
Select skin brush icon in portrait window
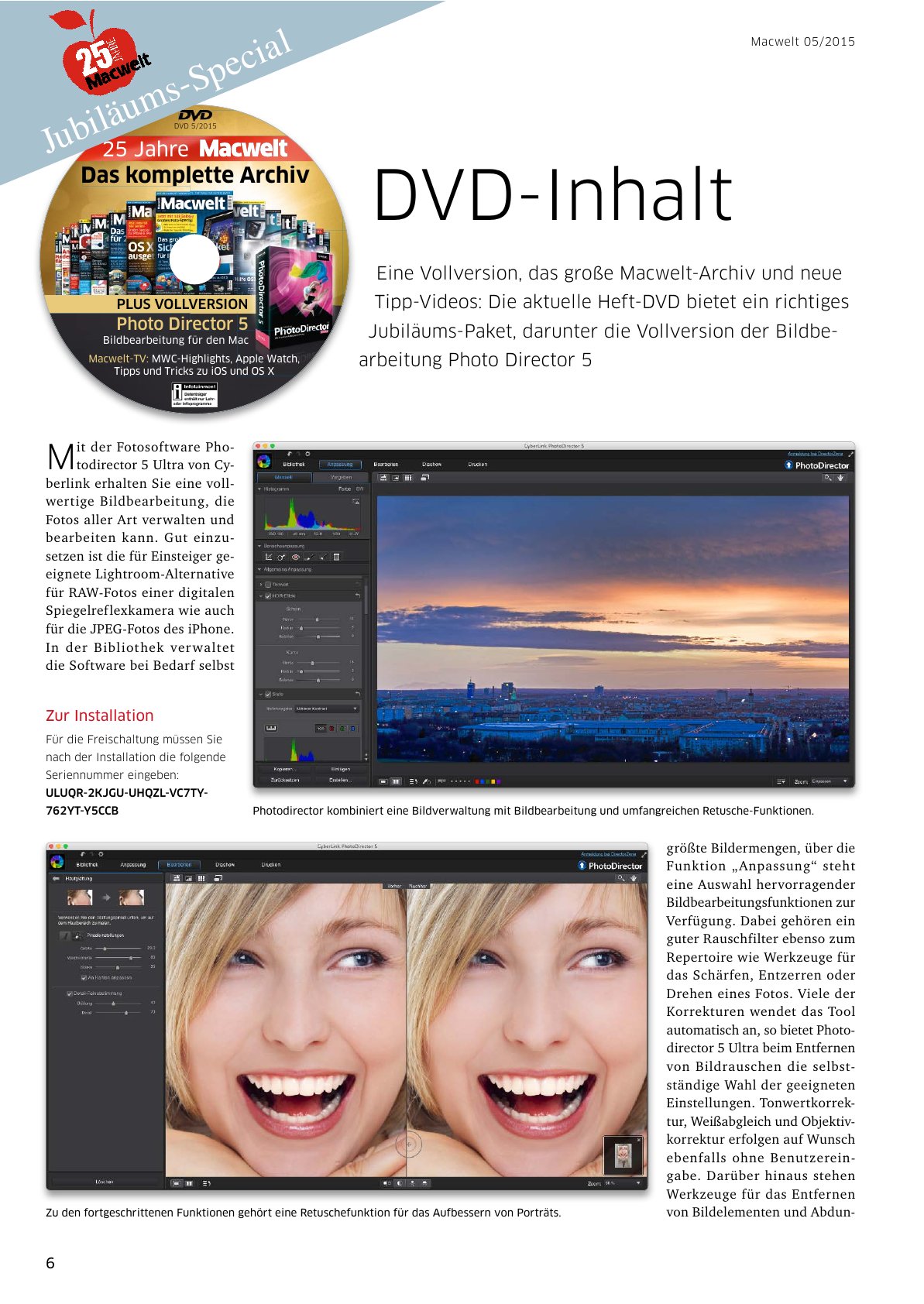click(65, 935)
